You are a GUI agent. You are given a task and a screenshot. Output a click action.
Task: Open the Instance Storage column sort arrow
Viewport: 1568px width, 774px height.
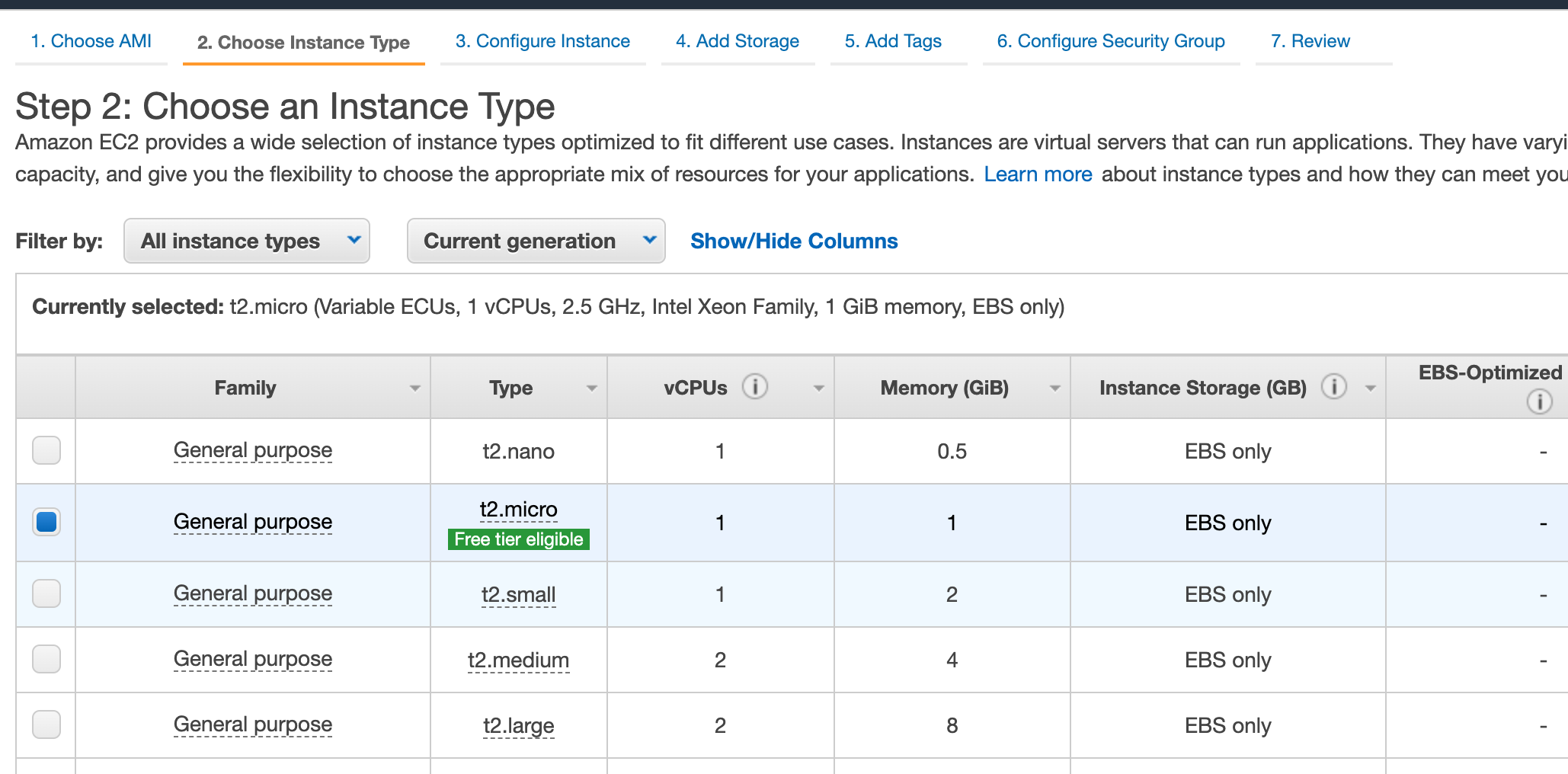coord(1371,389)
